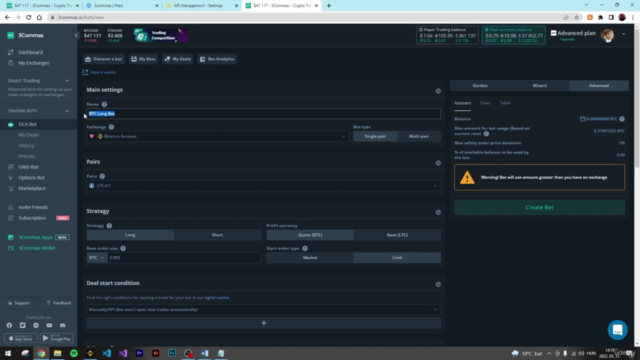Open Spotify from the taskbar
Image resolution: width=640 pixels, height=360 pixels.
point(74,353)
